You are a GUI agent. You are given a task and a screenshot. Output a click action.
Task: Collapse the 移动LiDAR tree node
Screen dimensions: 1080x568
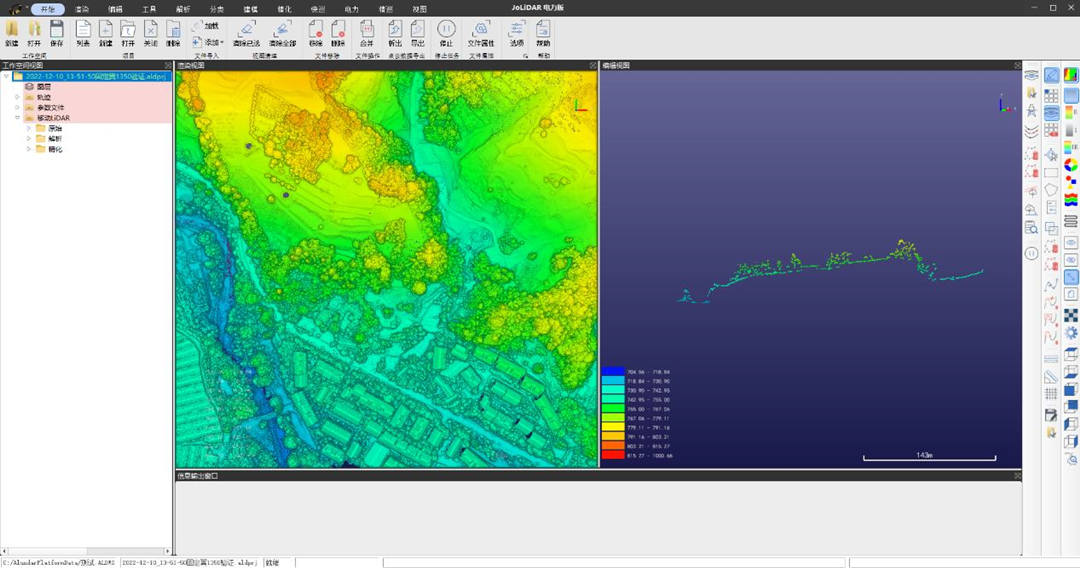pyautogui.click(x=17, y=118)
